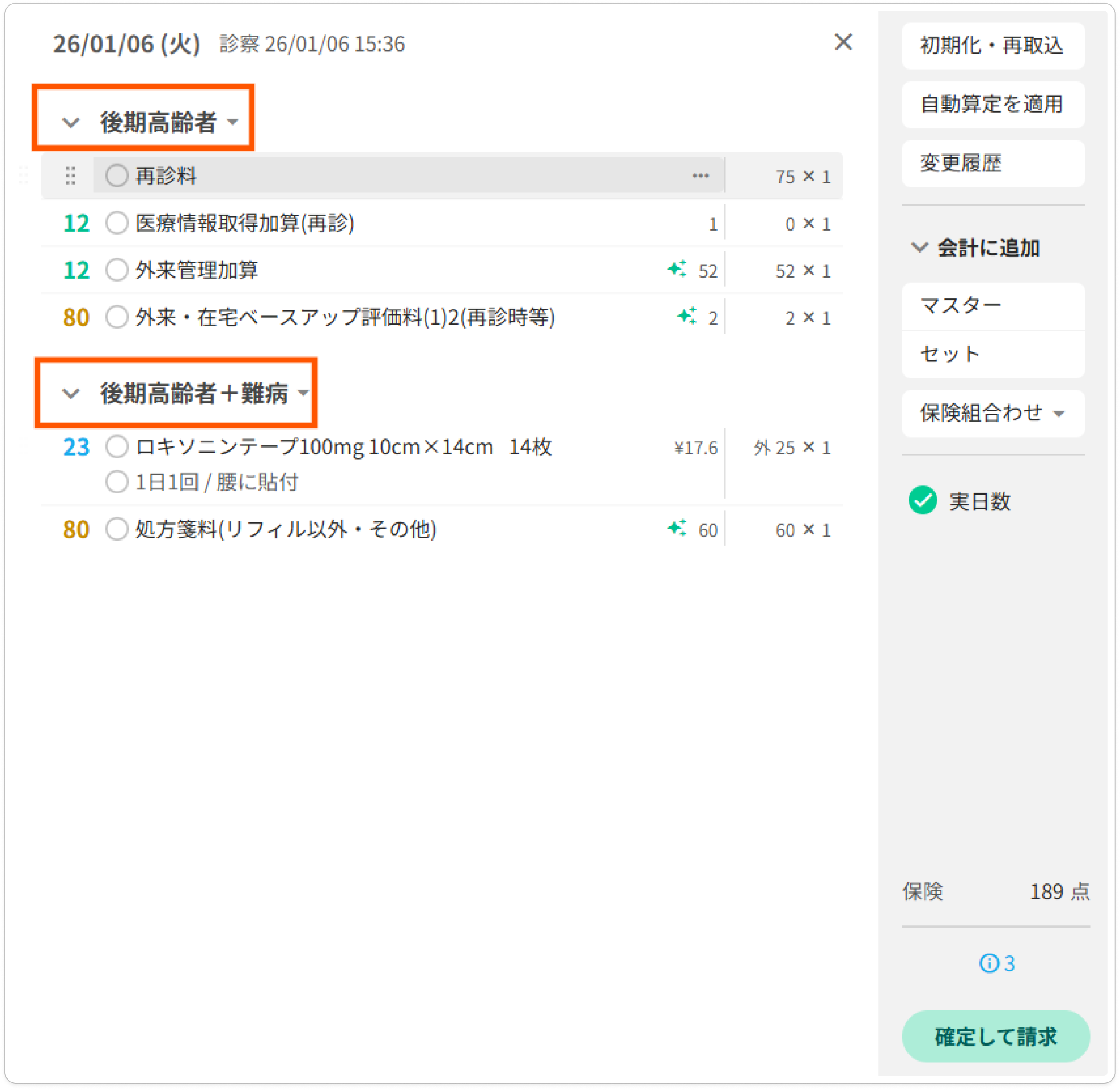Select radio circle for 医療情報取得加算(再診)

click(x=117, y=223)
